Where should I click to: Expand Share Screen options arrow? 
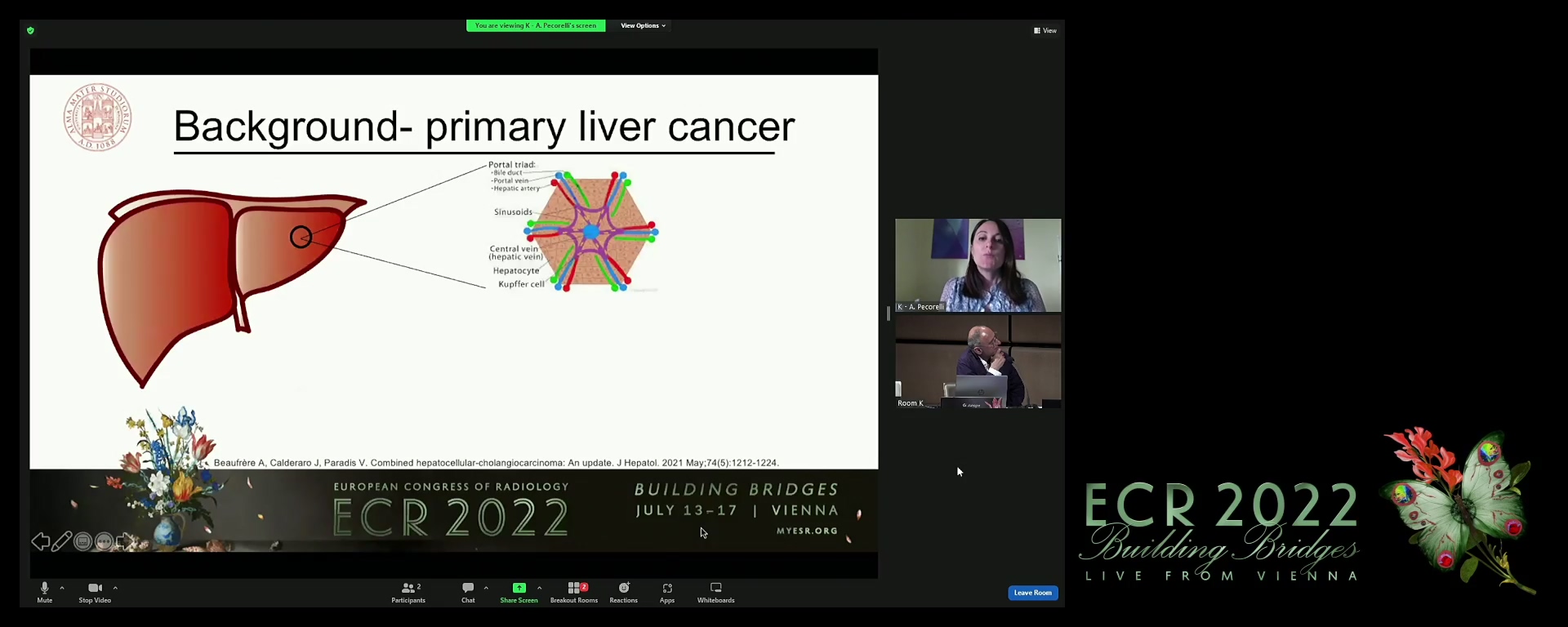[x=540, y=588]
